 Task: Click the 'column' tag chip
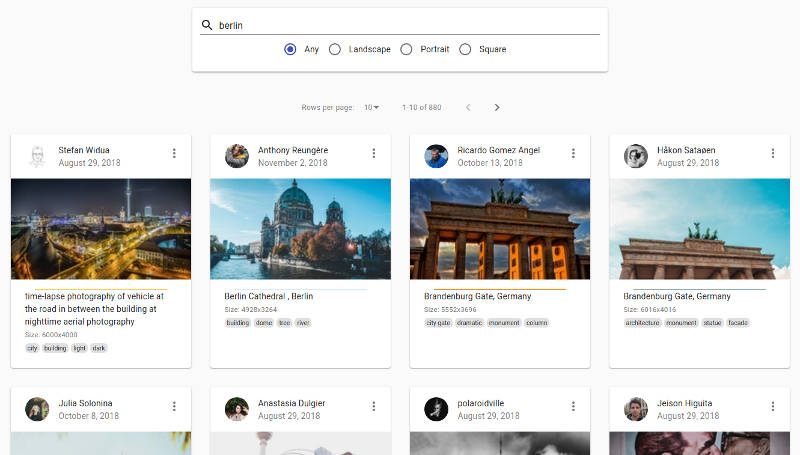click(536, 322)
